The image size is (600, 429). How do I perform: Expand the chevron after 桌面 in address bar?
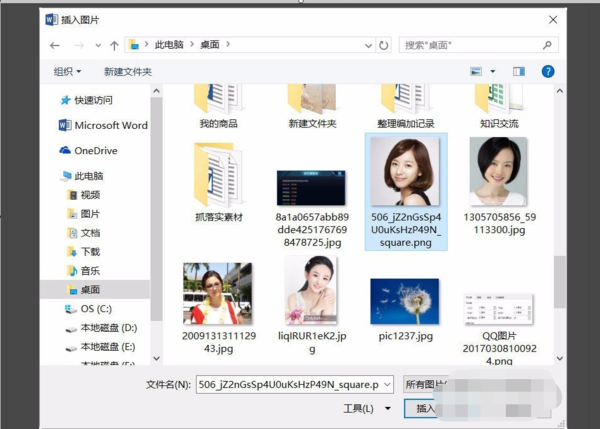228,44
